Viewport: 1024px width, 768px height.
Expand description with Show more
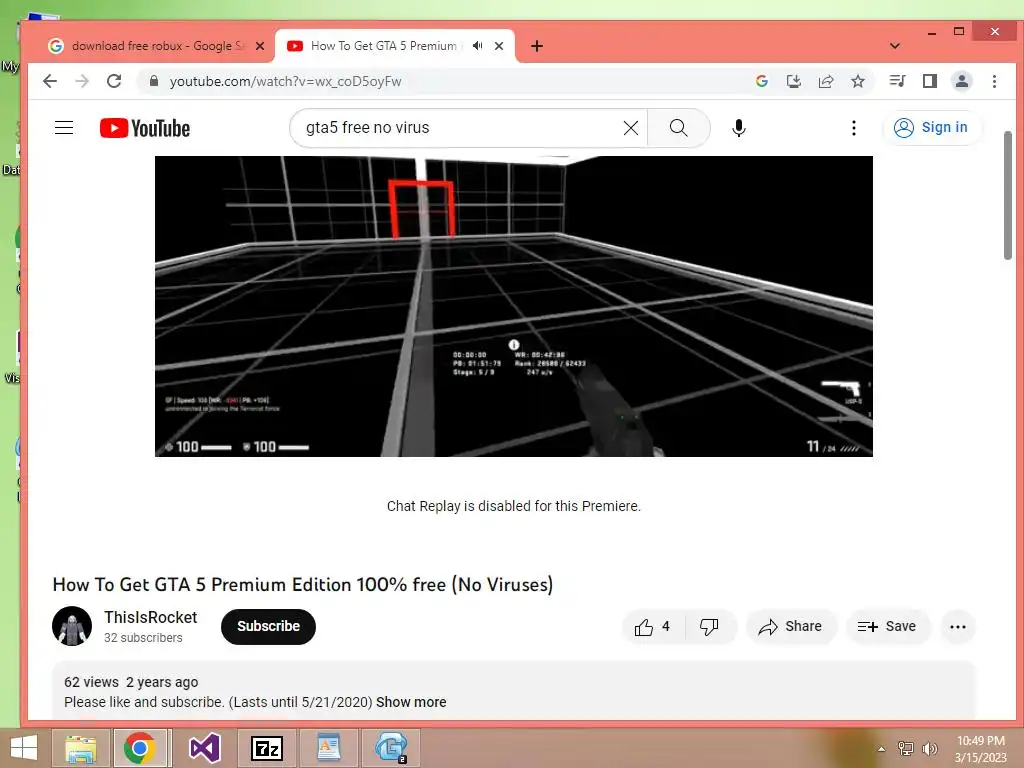(411, 702)
